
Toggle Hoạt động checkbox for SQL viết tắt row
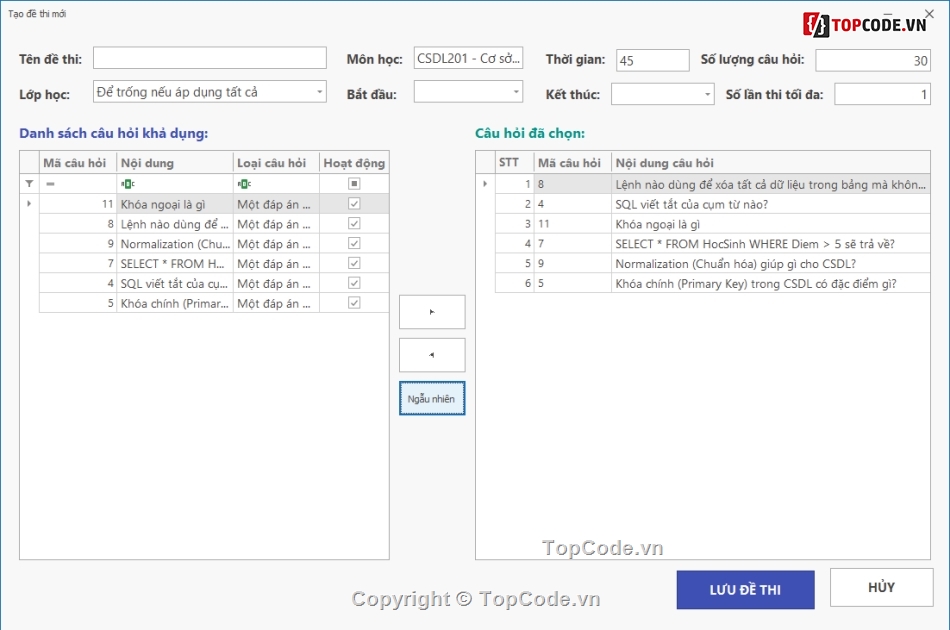coord(354,283)
